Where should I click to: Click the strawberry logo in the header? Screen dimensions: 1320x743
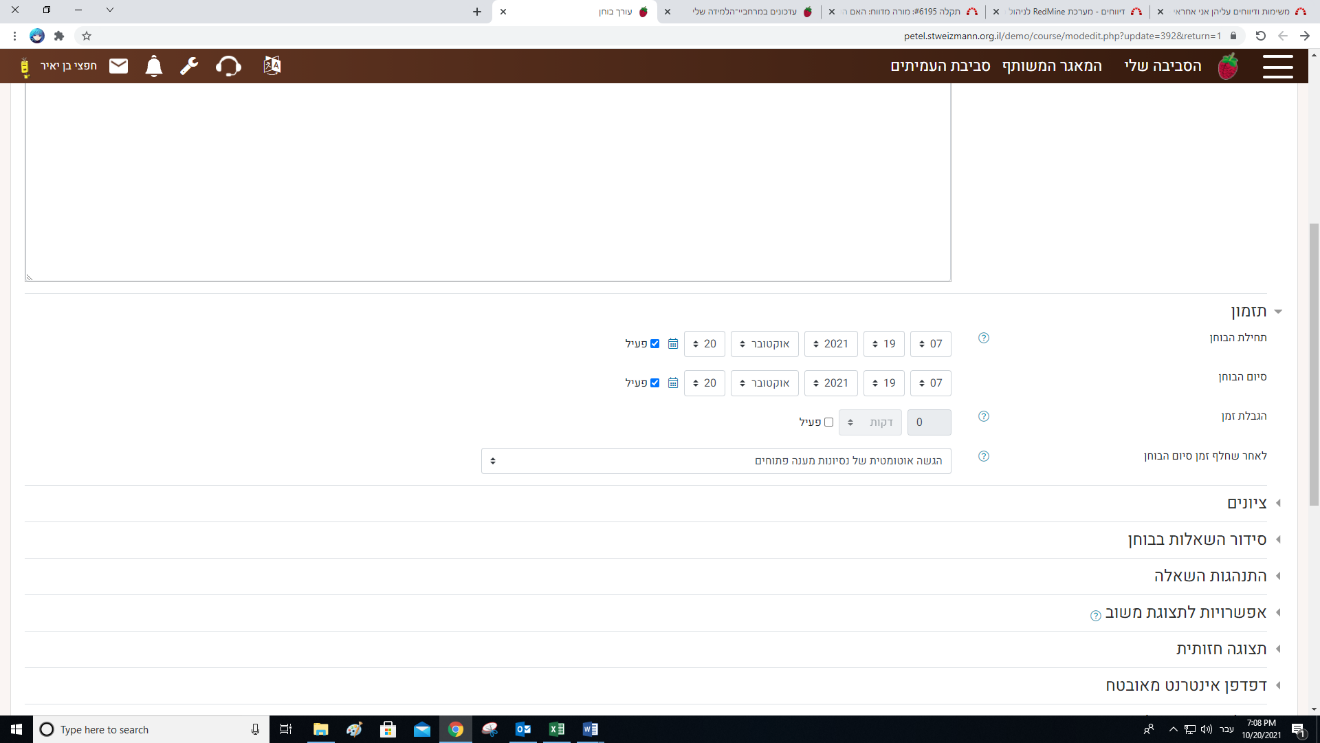coord(1227,67)
